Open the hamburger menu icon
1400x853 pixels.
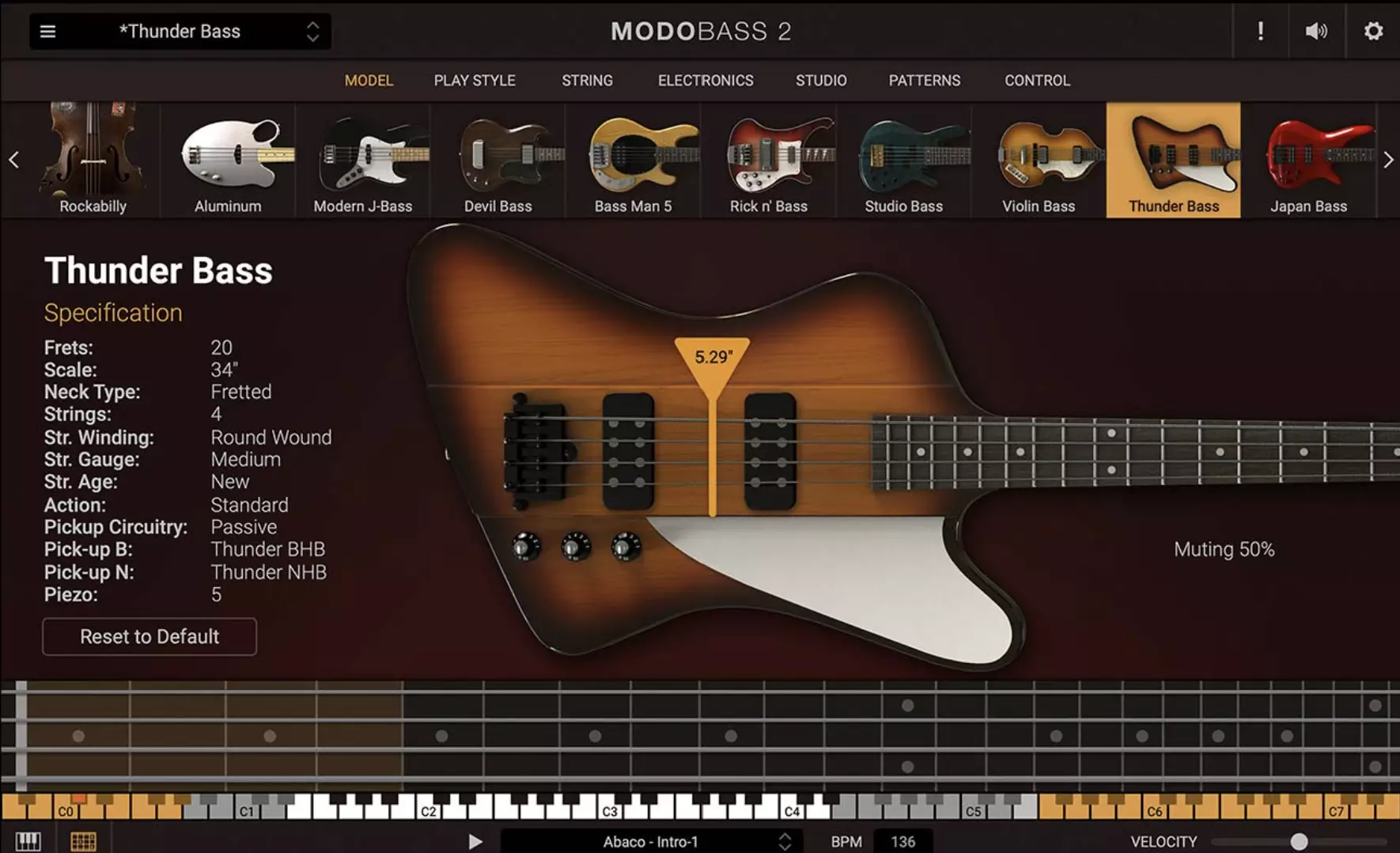tap(47, 32)
